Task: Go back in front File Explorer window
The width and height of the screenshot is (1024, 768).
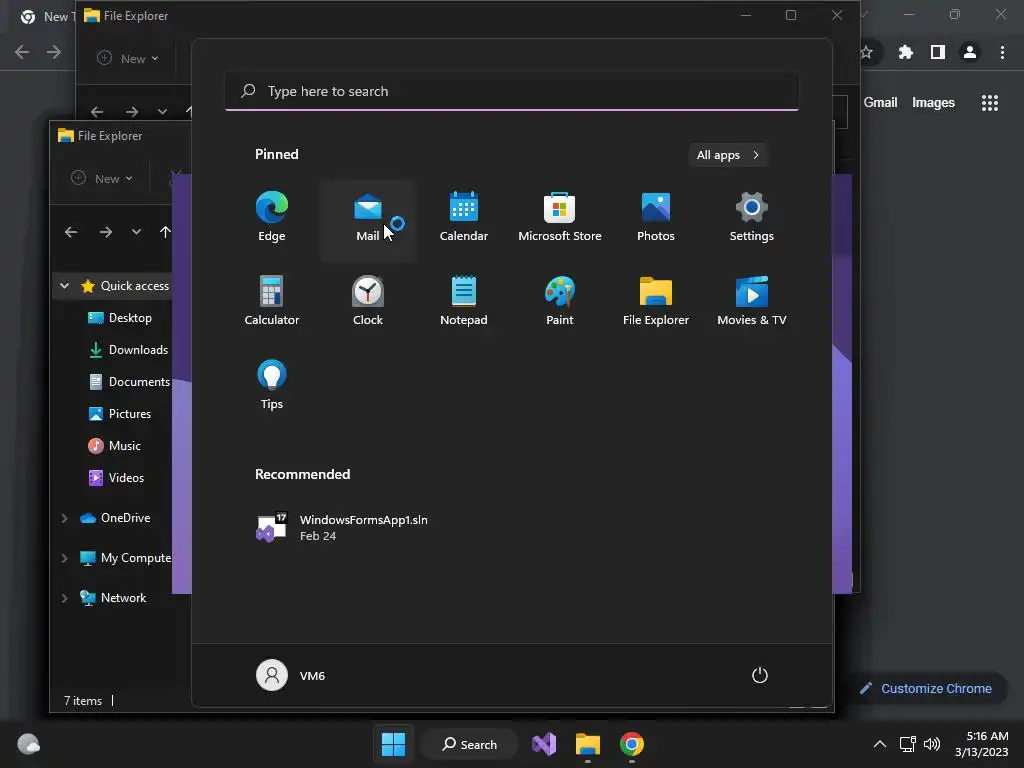Action: pos(71,232)
